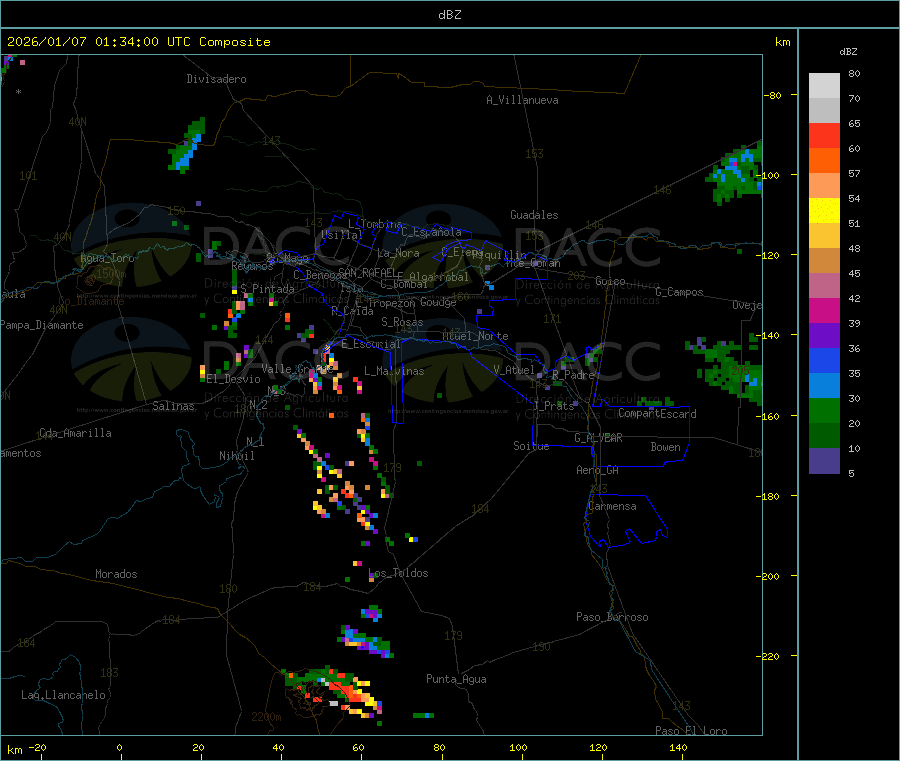Screen dimensions: 900x761
Task: Click the G_Campos map label
Action: tap(679, 292)
